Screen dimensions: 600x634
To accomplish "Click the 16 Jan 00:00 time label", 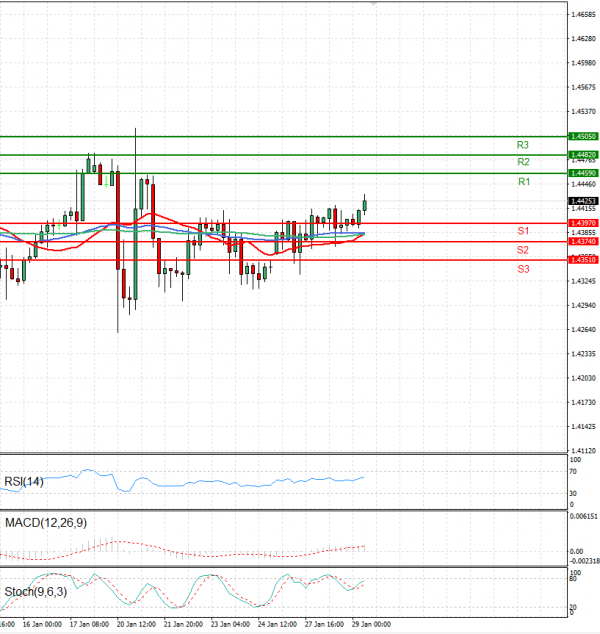I will tap(42, 624).
